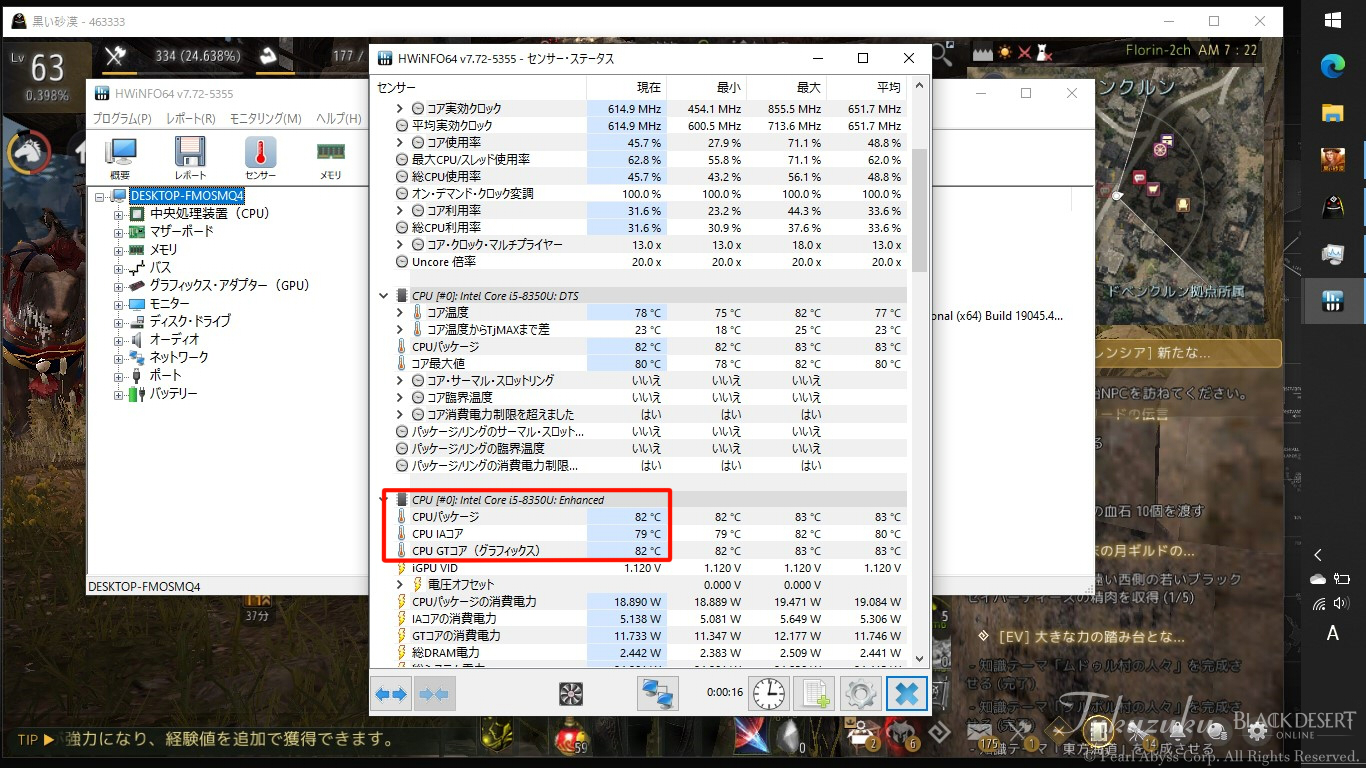Select the ポート tree item
Viewport: 1366px width, 768px height.
(165, 376)
